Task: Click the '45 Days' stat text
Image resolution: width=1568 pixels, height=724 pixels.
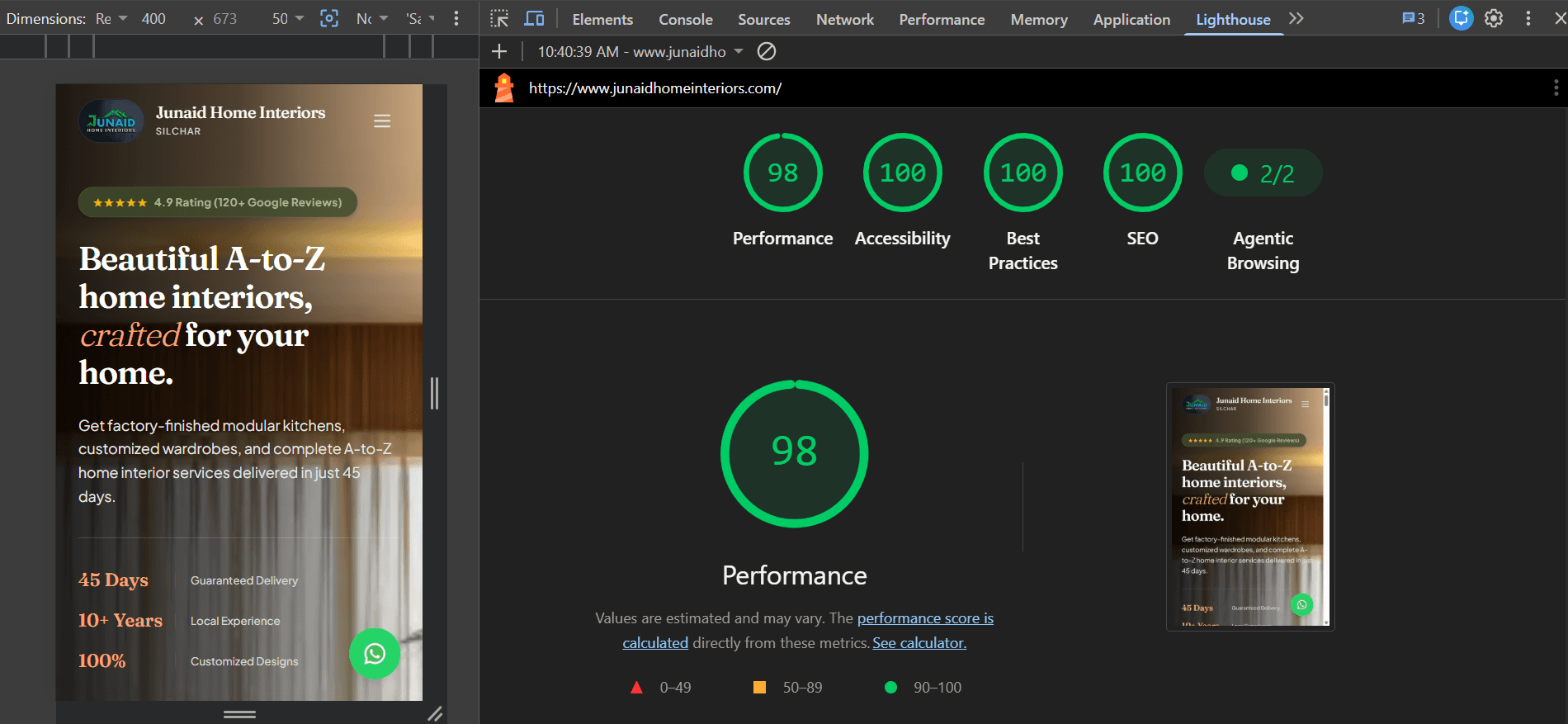Action: click(113, 580)
